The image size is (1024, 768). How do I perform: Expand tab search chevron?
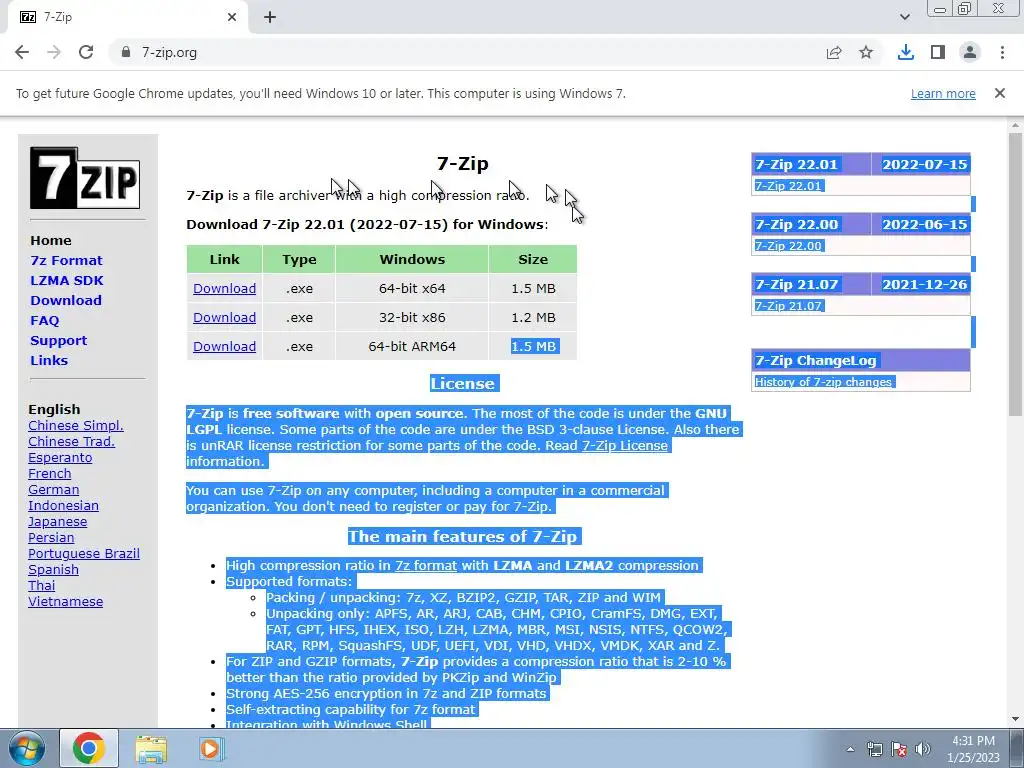pos(905,17)
